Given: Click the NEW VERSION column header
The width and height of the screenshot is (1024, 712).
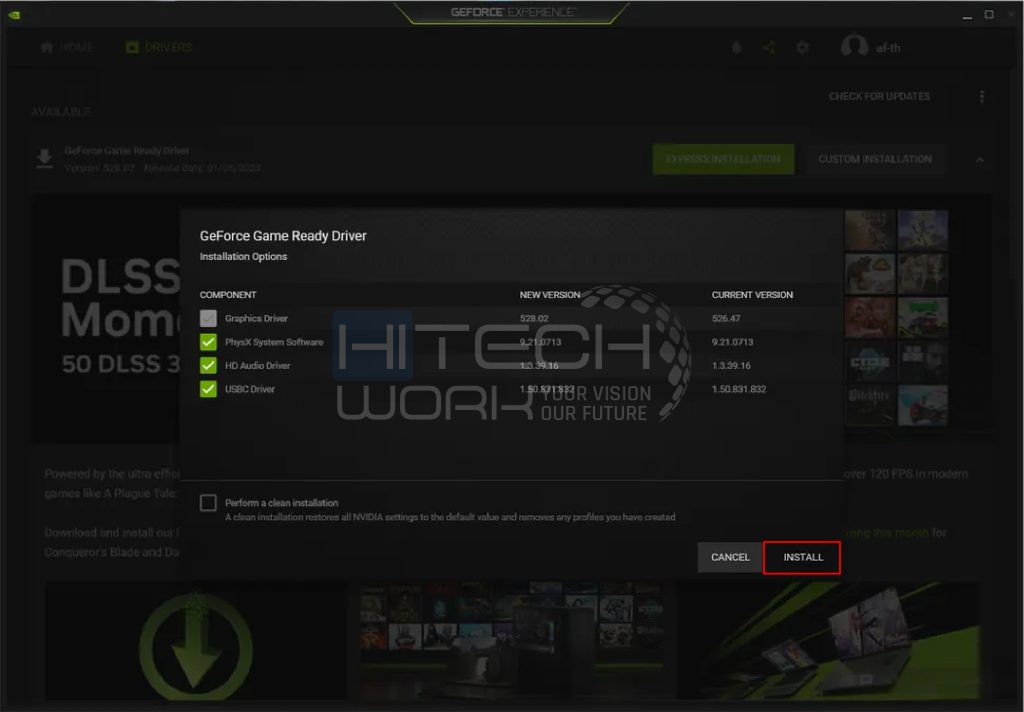Looking at the screenshot, I should pyautogui.click(x=549, y=295).
